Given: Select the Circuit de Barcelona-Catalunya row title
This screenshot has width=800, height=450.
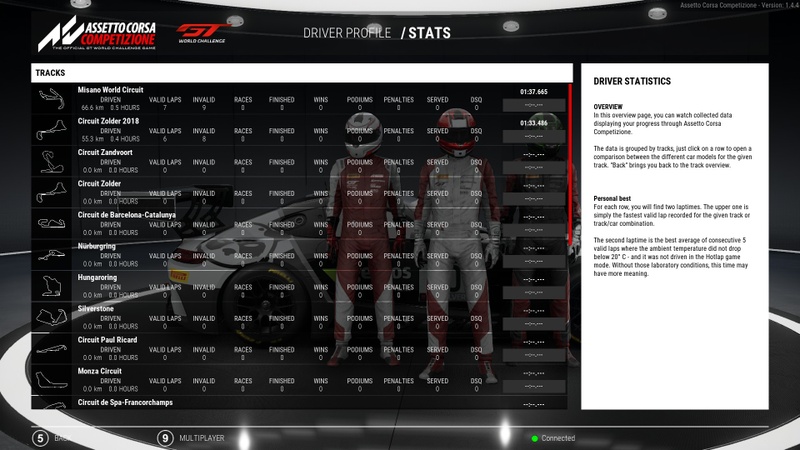Looking at the screenshot, I should (127, 215).
